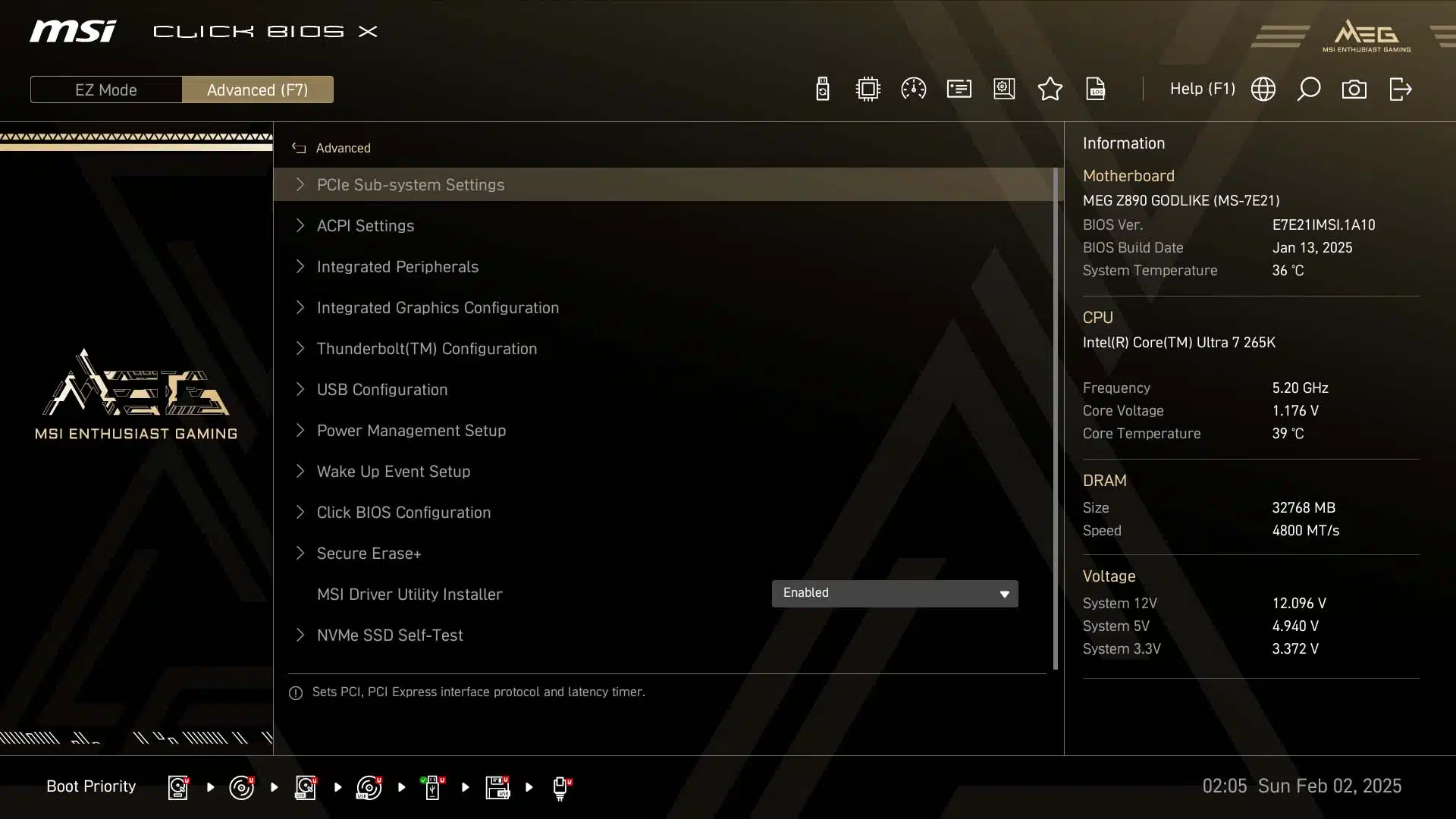This screenshot has width=1456, height=819.
Task: Expand Power Management Setup
Action: pyautogui.click(x=664, y=430)
